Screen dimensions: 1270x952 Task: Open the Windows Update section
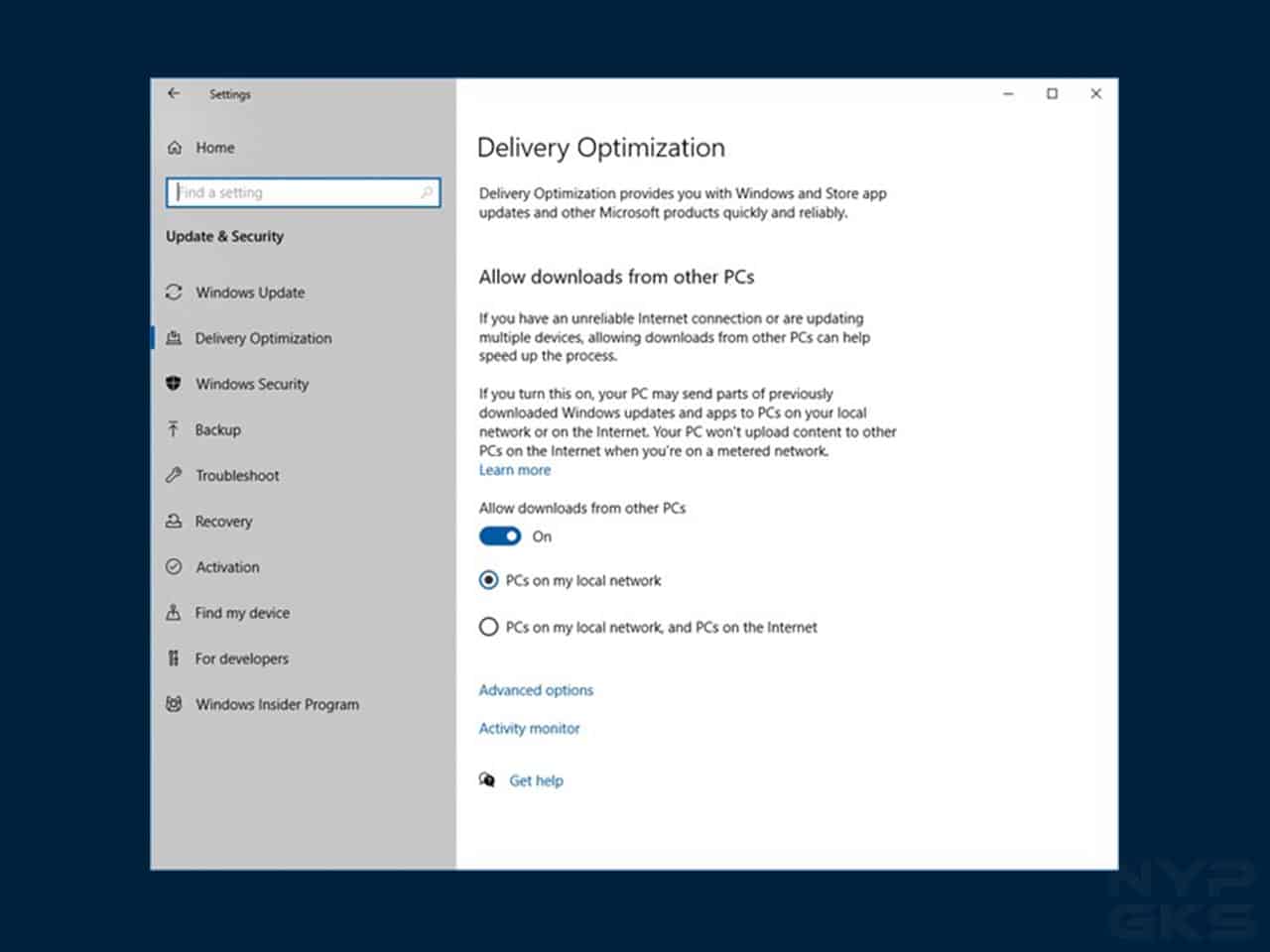(x=250, y=293)
